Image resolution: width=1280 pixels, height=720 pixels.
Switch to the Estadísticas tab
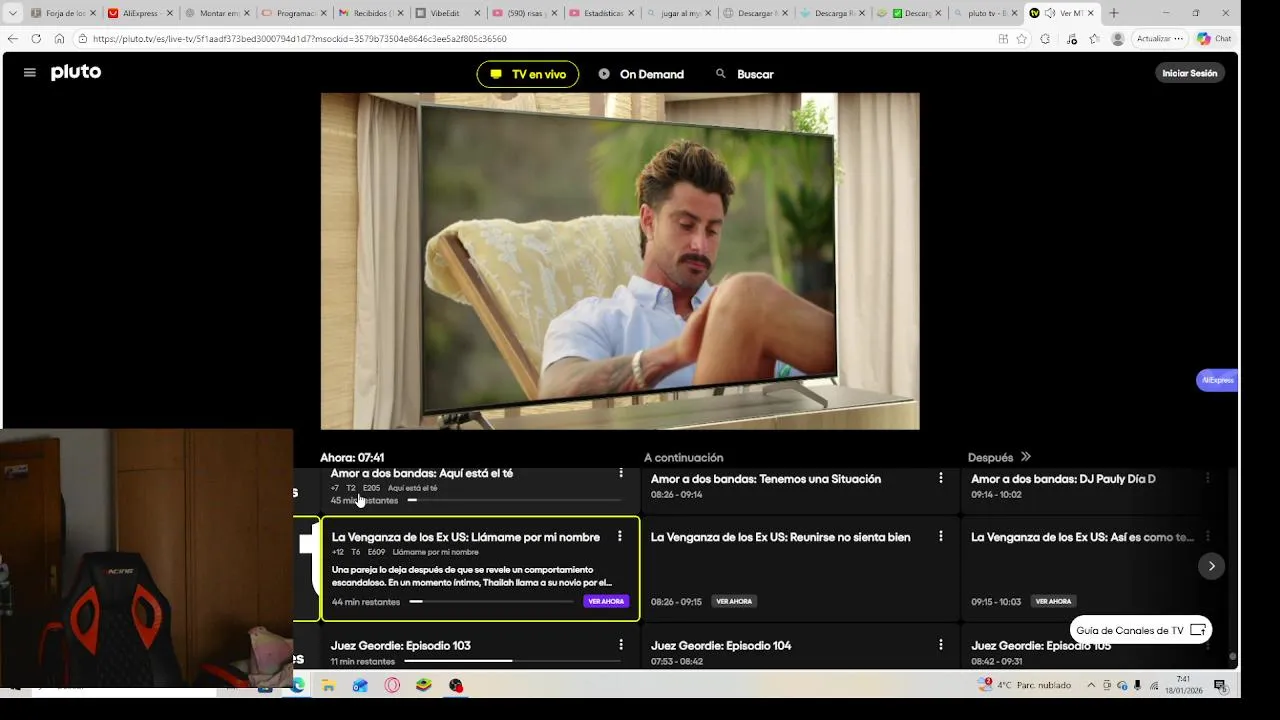point(601,13)
